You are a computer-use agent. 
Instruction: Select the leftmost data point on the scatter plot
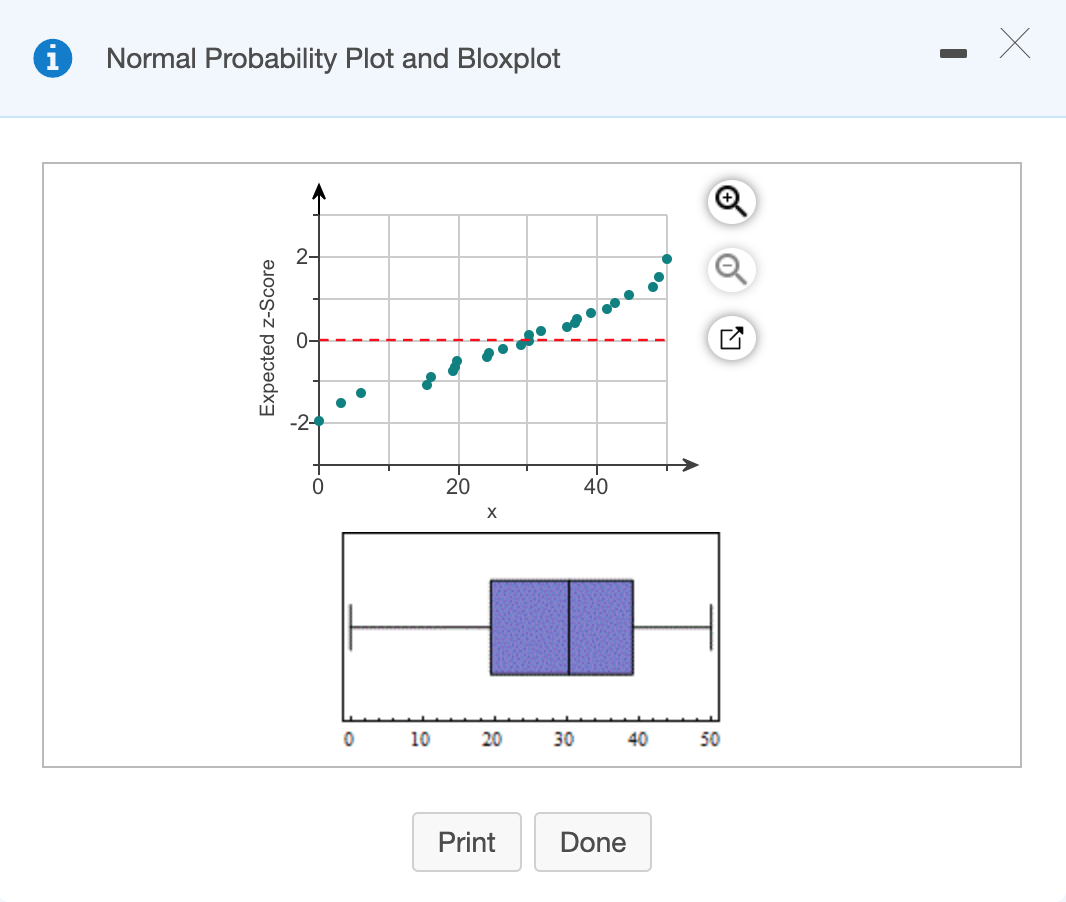coord(319,420)
